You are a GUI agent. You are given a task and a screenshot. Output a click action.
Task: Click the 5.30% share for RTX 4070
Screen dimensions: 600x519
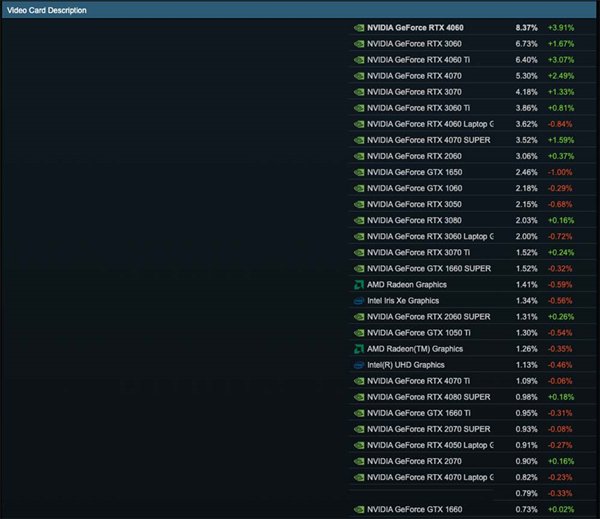pos(527,76)
